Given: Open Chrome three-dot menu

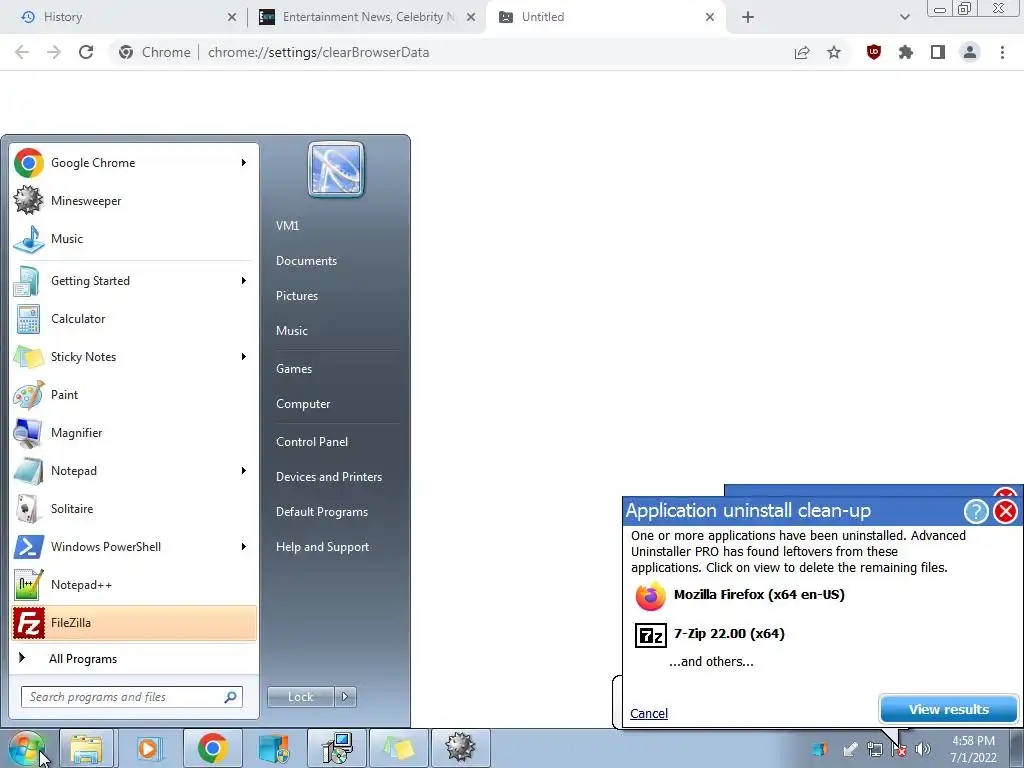Looking at the screenshot, I should coord(1002,52).
